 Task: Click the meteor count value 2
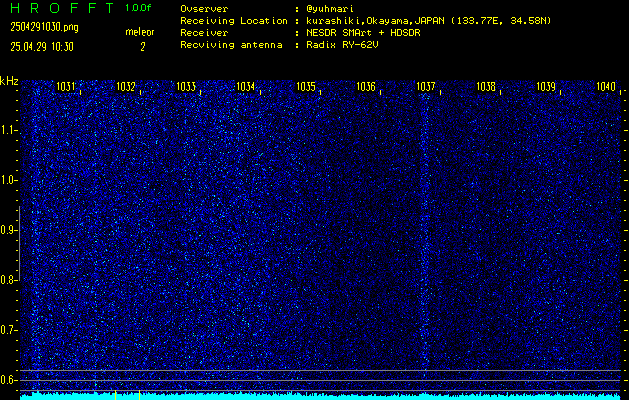(142, 47)
